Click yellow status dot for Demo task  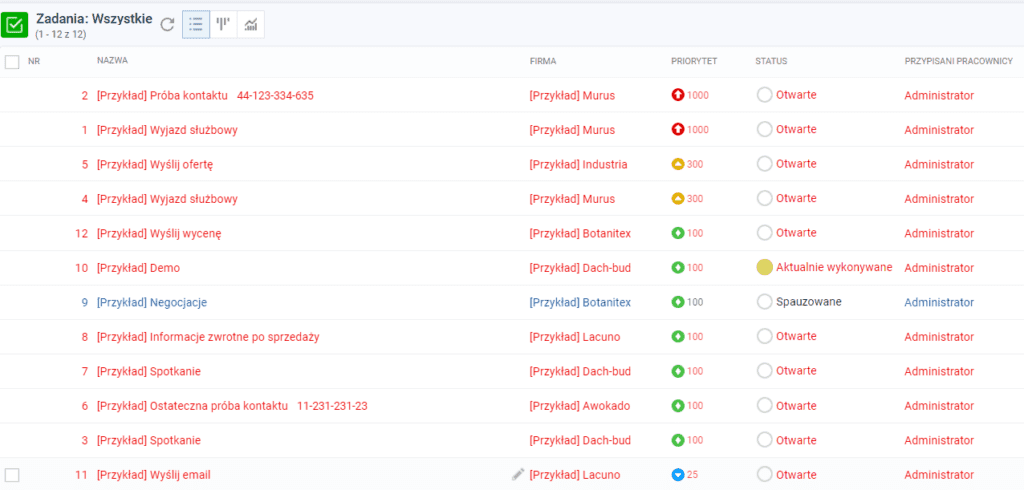tap(765, 267)
